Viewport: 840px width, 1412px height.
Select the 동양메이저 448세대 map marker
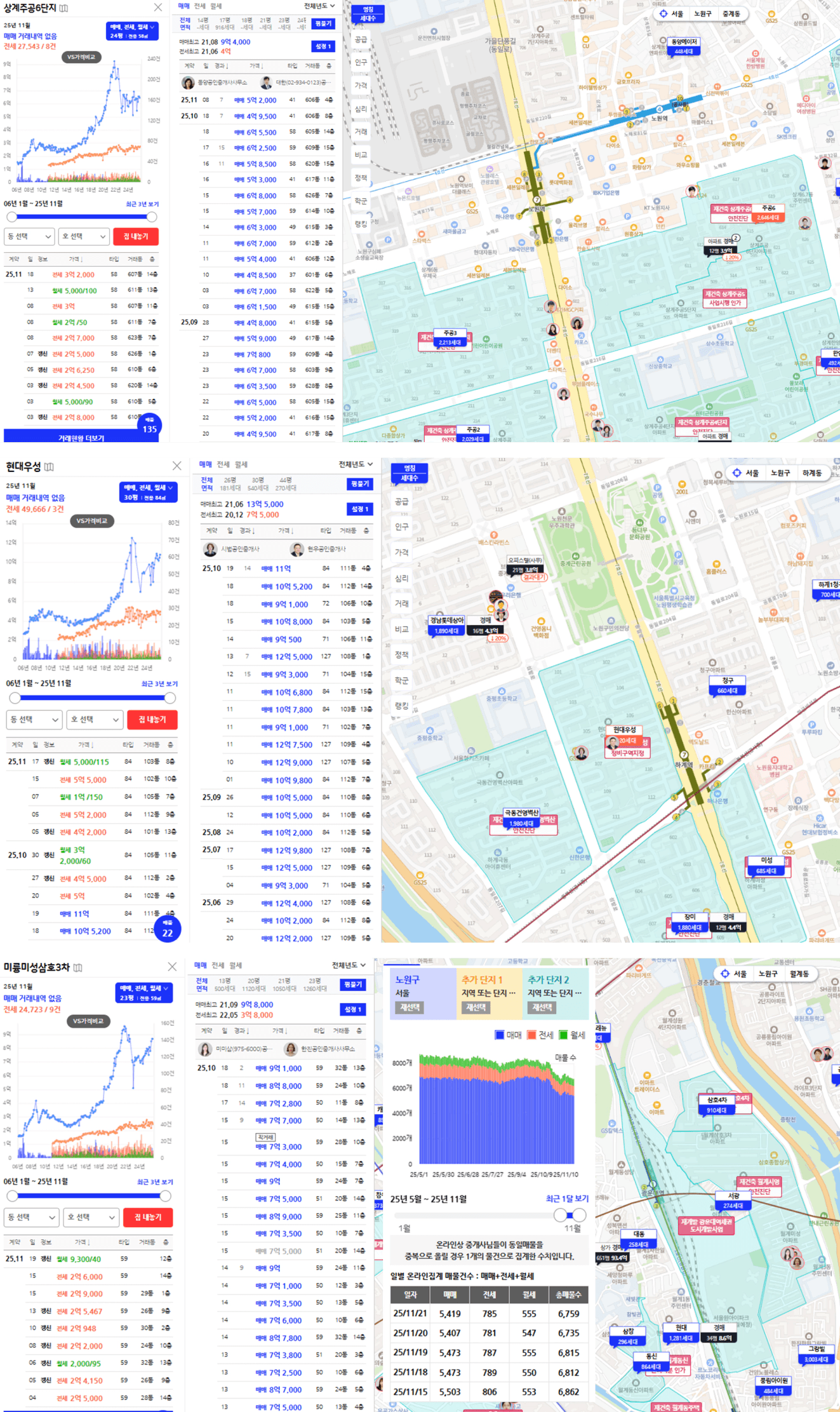point(683,46)
